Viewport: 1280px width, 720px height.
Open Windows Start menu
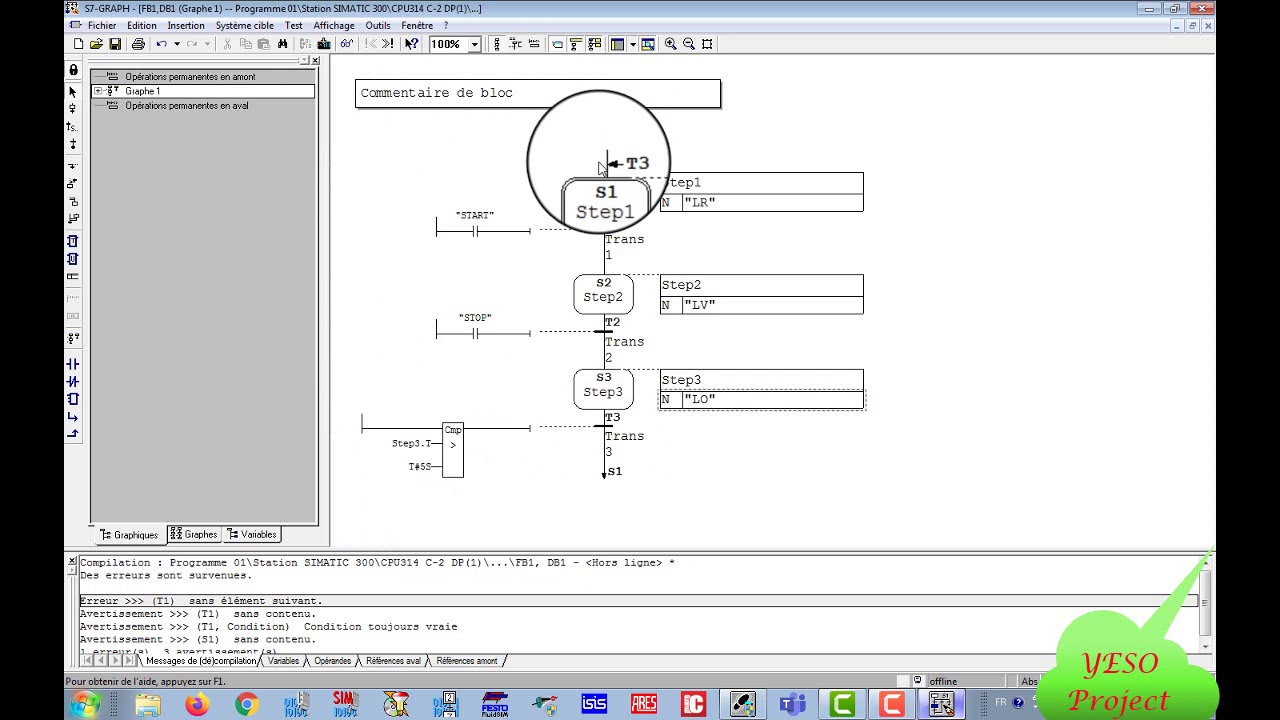[84, 705]
